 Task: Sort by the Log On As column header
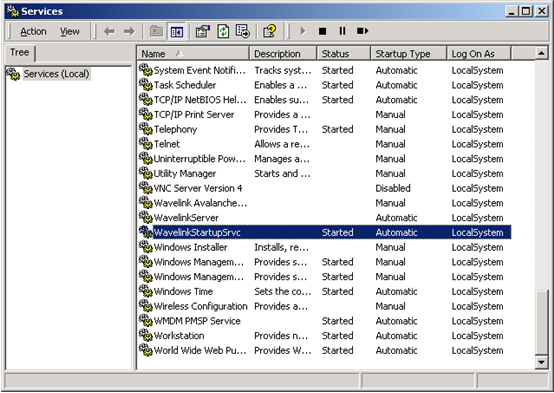[x=479, y=54]
